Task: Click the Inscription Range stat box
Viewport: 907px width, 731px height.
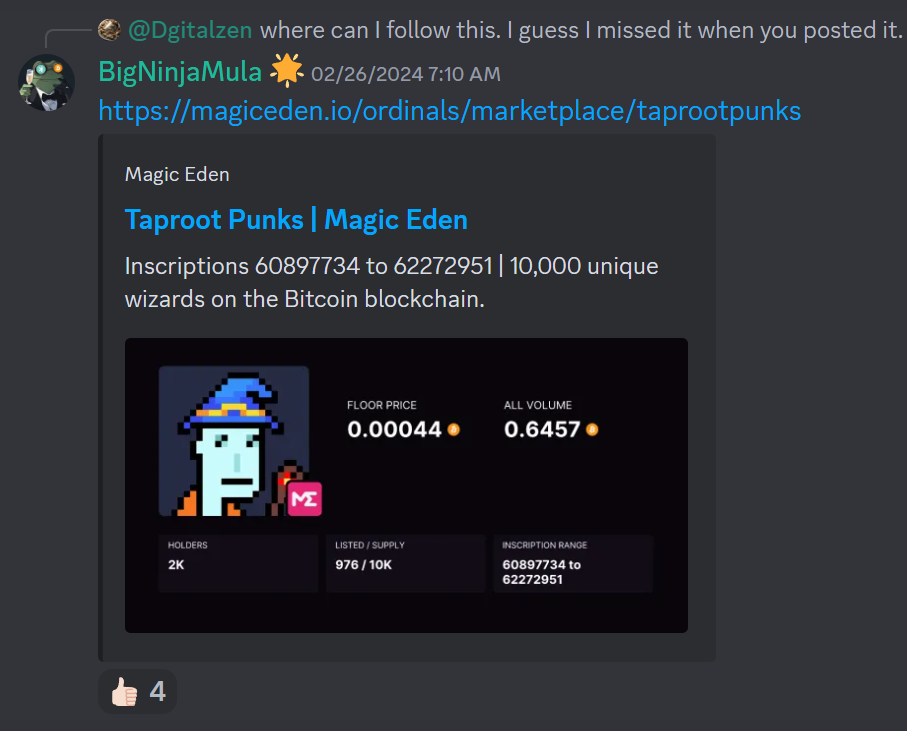Action: 573,563
